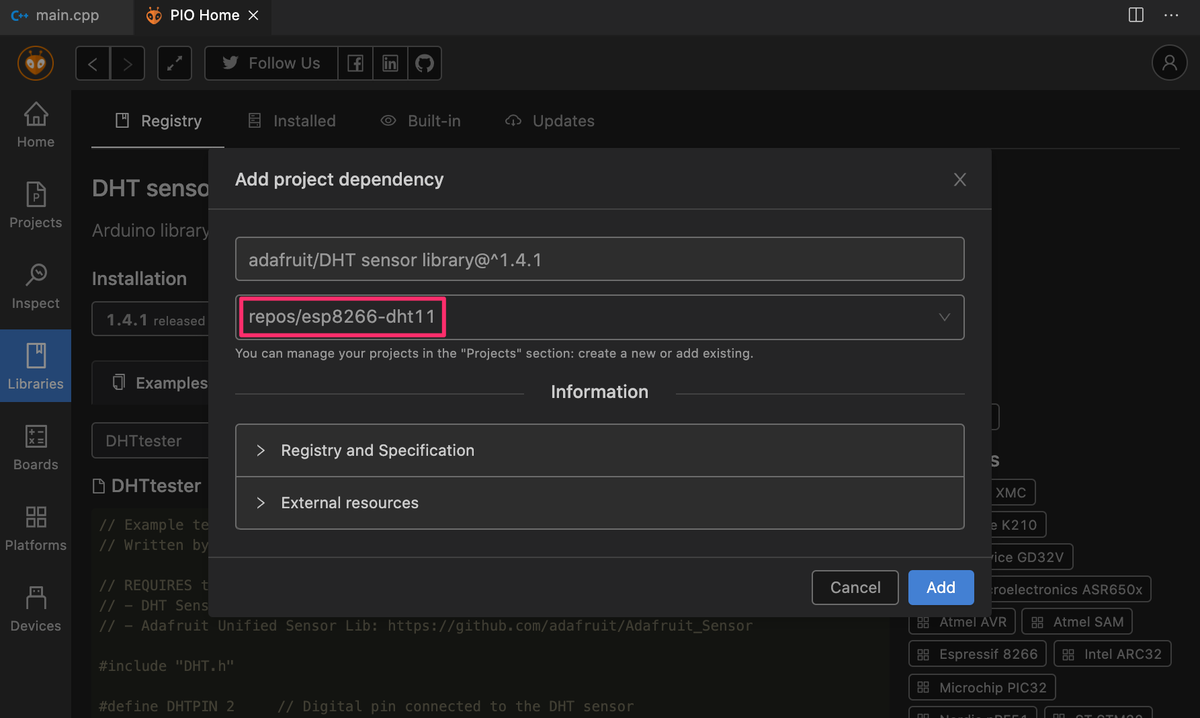Screen dimensions: 1200x718
Task: Open the Facebook icon link
Action: pos(355,63)
